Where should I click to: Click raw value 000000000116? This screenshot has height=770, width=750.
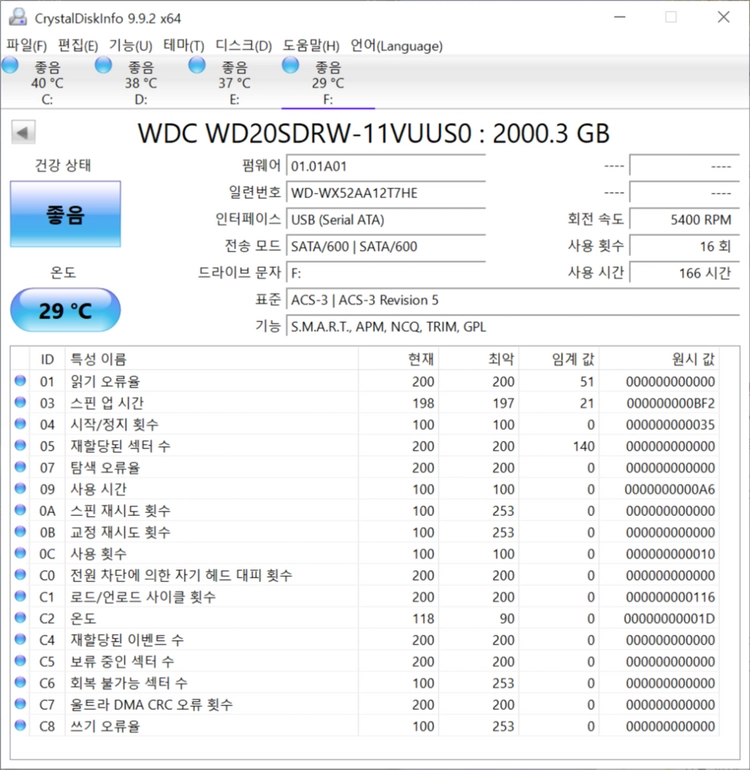[x=670, y=597]
